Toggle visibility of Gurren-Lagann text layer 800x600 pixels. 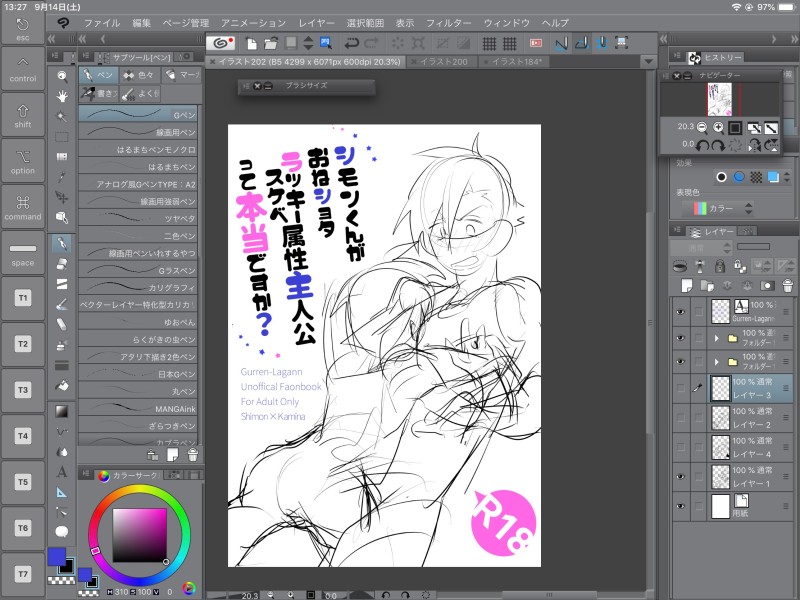[x=681, y=312]
